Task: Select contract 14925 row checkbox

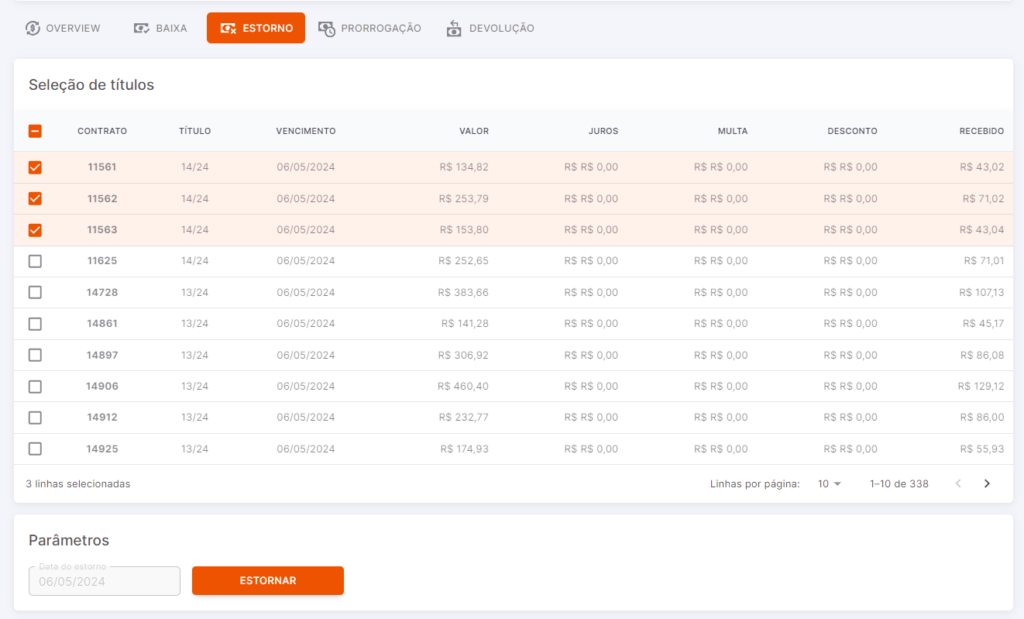Action: click(x=35, y=449)
